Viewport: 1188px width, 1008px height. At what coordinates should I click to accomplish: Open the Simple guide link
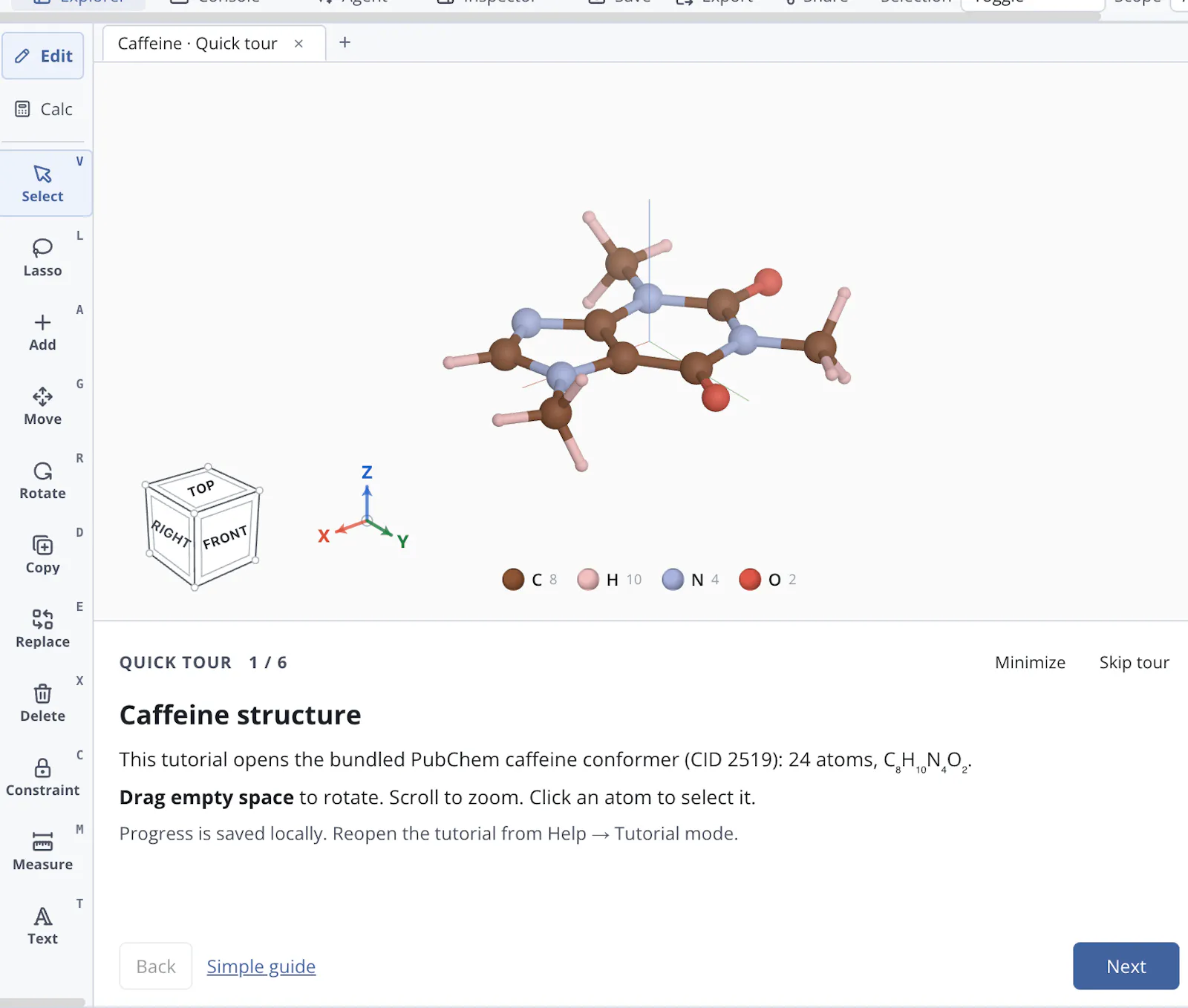pos(261,966)
